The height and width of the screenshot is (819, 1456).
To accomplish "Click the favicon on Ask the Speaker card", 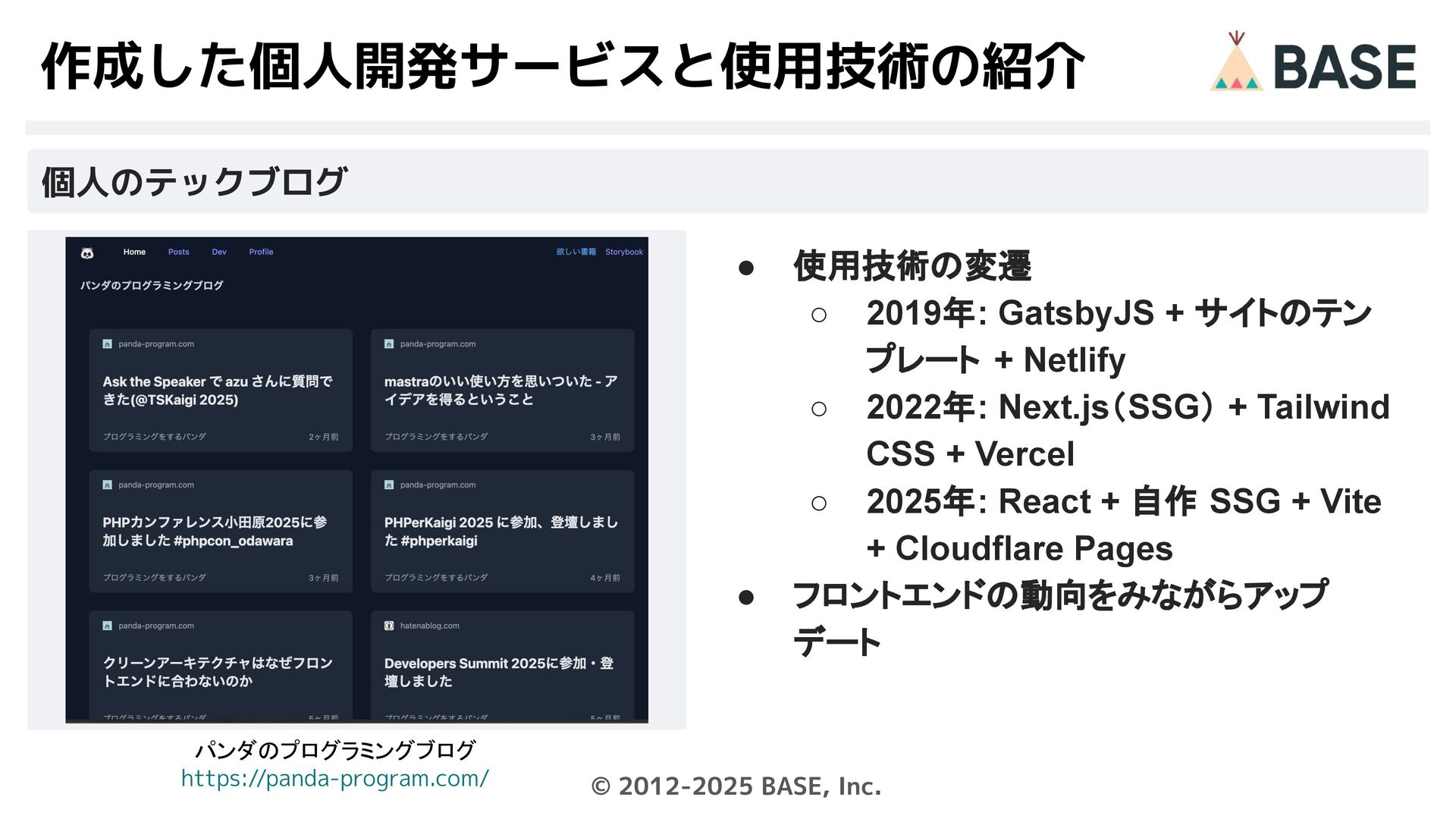I will pos(107,344).
